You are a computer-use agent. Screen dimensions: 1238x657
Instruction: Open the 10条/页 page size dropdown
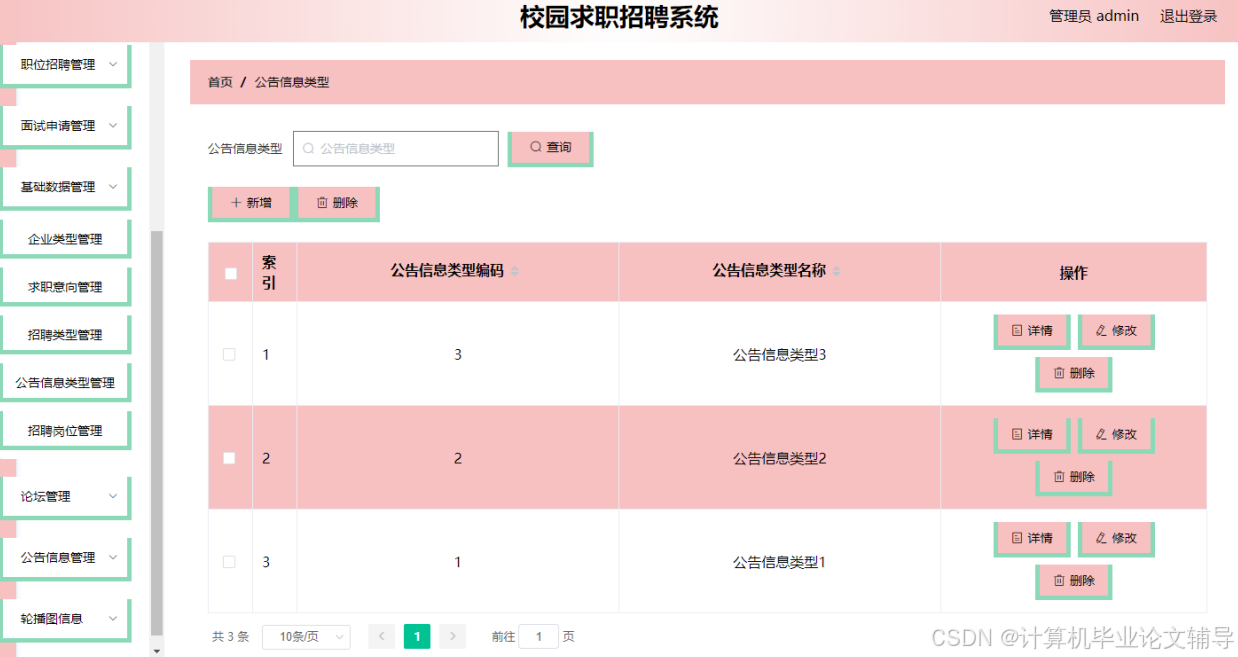[x=306, y=636]
